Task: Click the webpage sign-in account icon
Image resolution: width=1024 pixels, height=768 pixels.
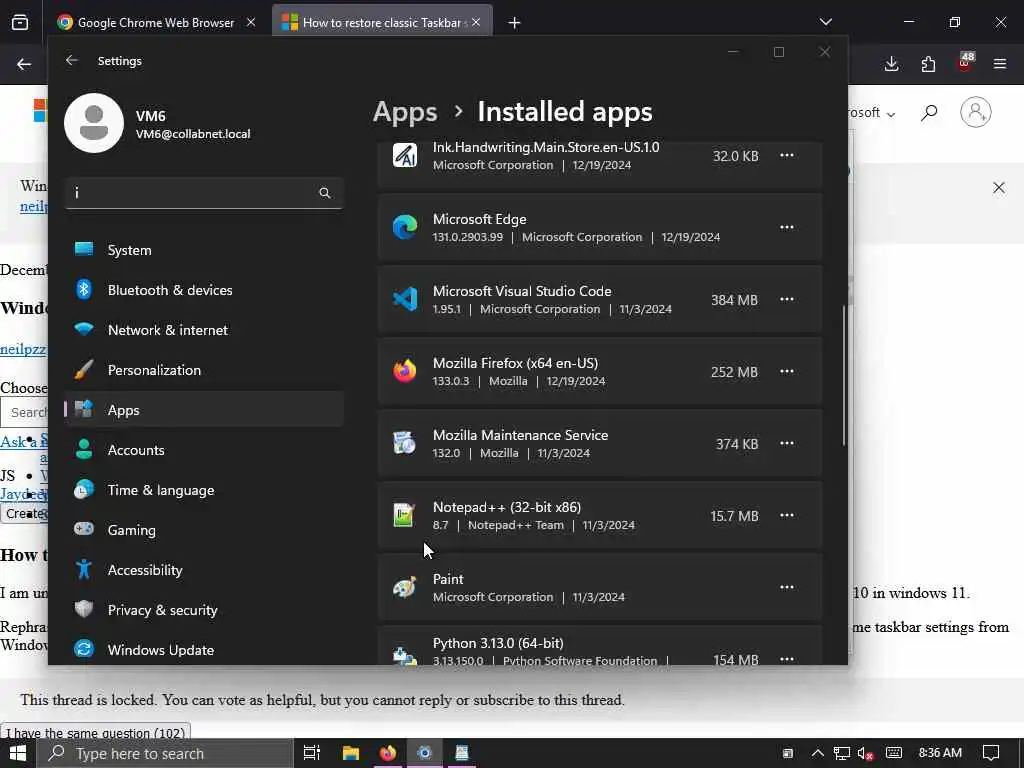Action: (x=976, y=112)
